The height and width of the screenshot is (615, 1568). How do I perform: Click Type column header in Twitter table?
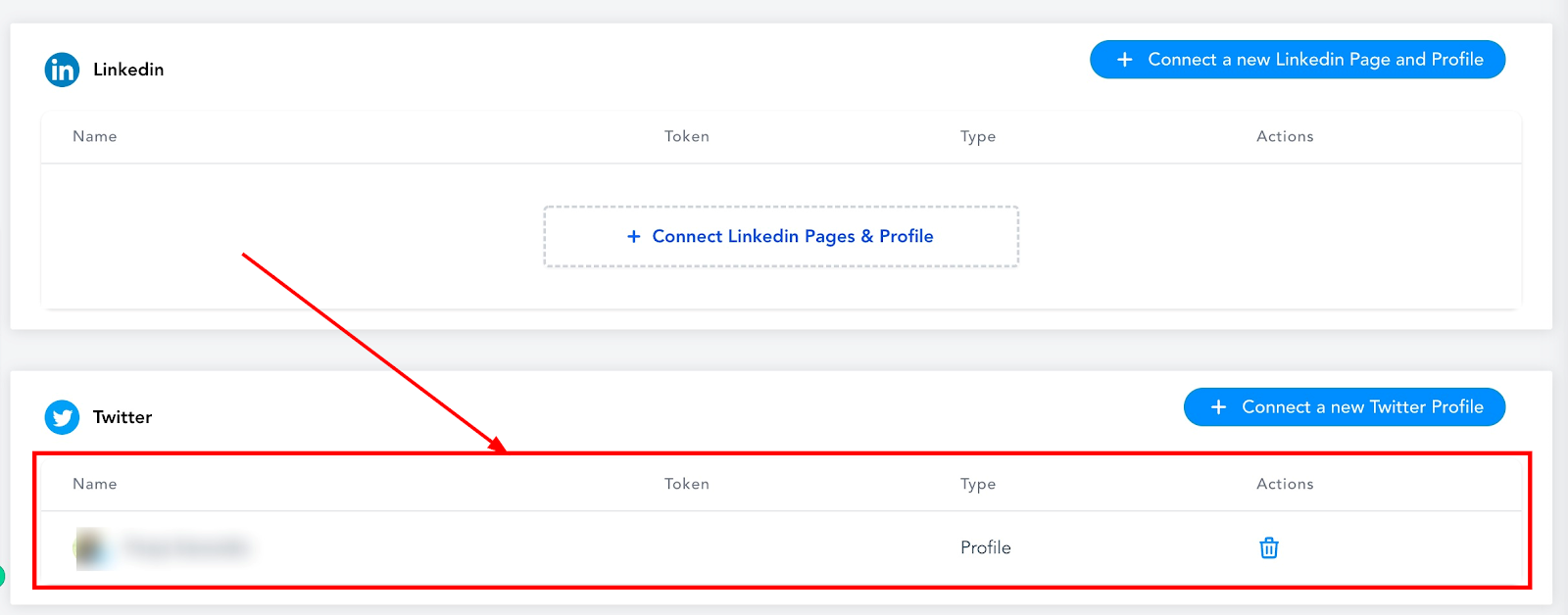[978, 485]
